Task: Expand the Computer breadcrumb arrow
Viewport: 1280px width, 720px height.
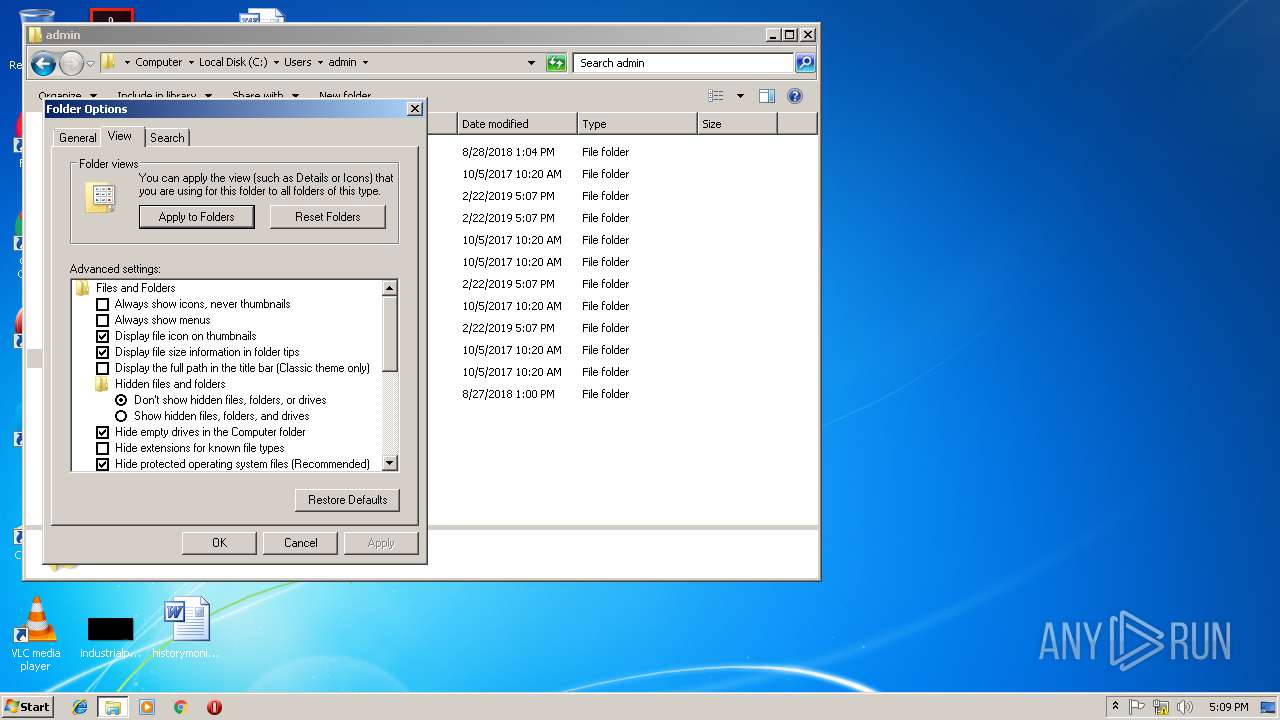Action: tap(190, 62)
